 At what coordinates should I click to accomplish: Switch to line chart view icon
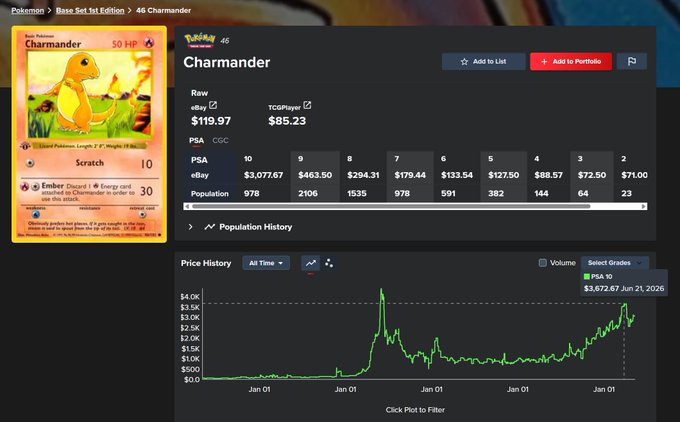tap(311, 263)
